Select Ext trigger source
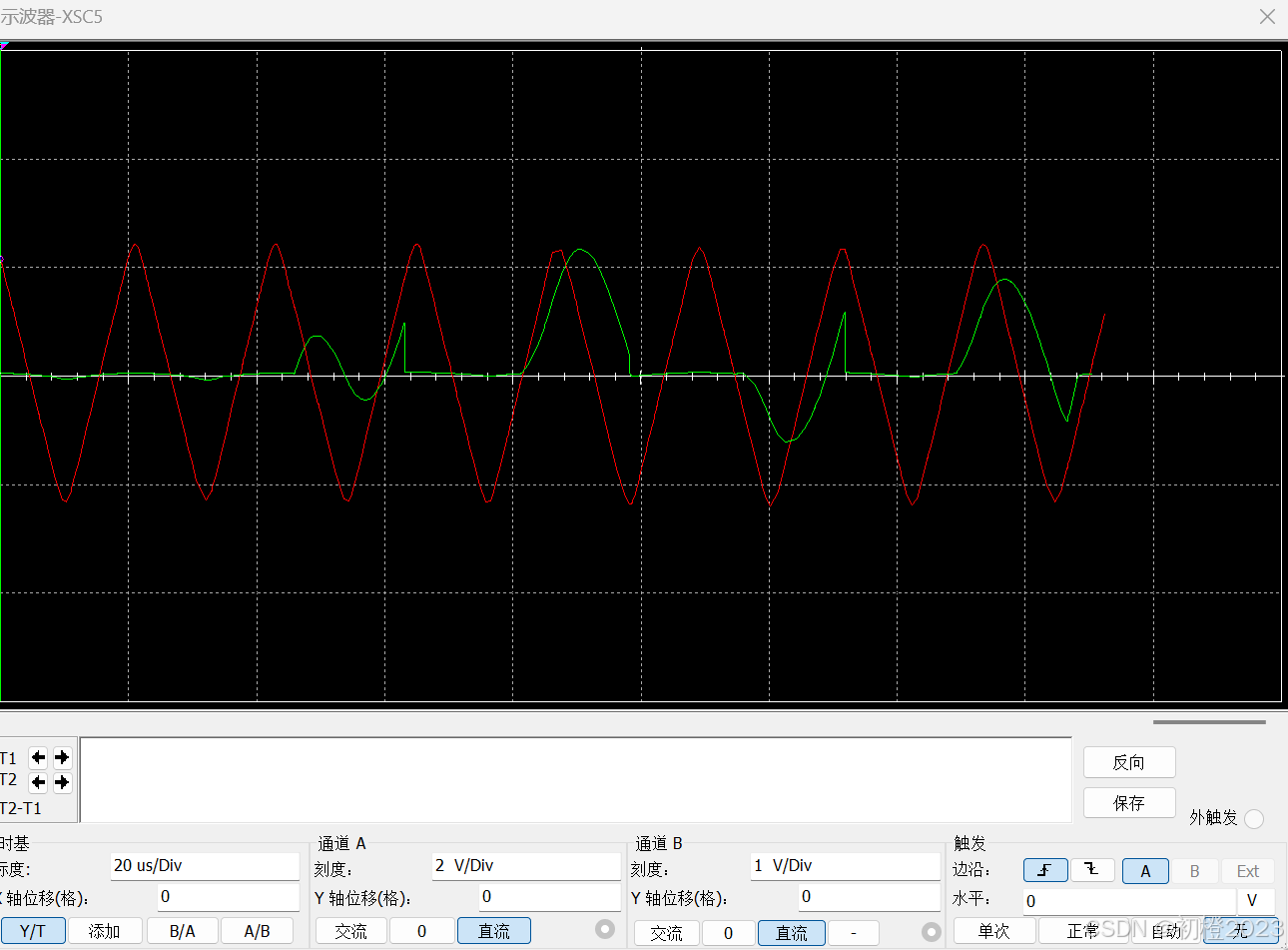Image resolution: width=1288 pixels, height=950 pixels. 1248,871
